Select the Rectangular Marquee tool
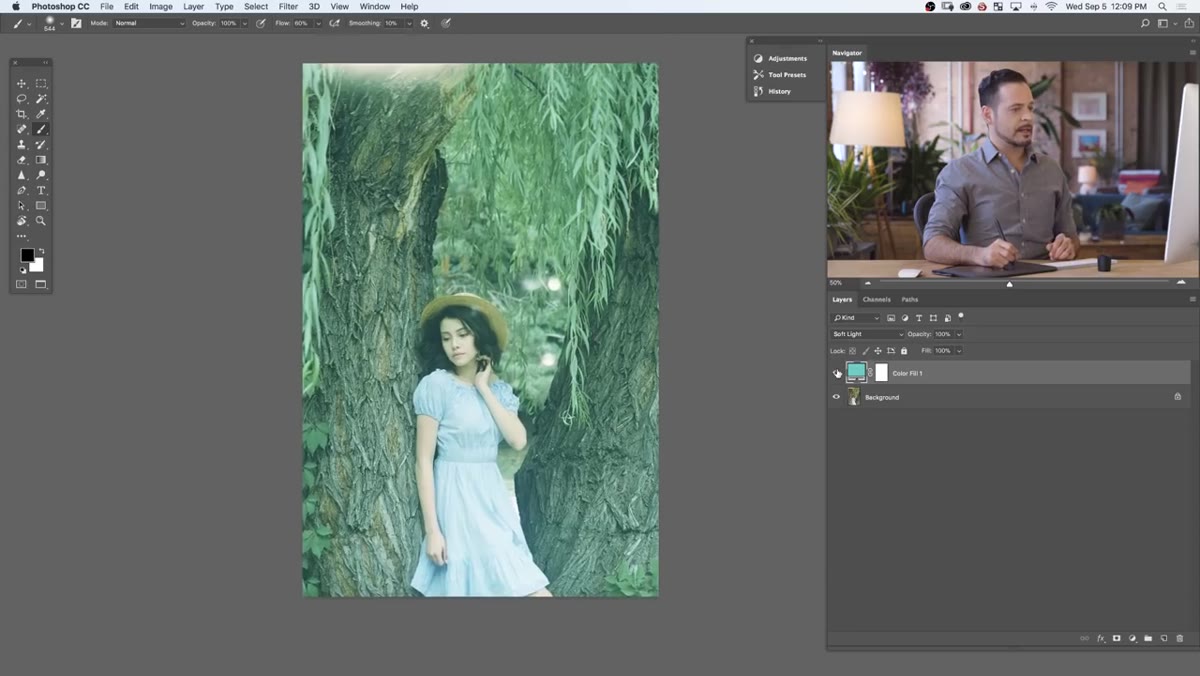Image resolution: width=1200 pixels, height=676 pixels. (41, 84)
